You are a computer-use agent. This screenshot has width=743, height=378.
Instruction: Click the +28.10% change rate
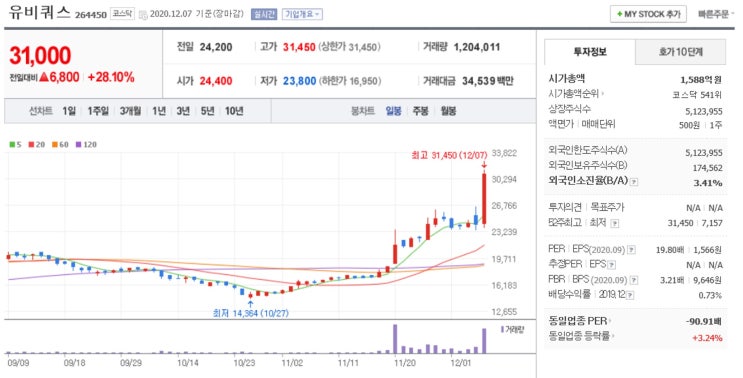111,77
